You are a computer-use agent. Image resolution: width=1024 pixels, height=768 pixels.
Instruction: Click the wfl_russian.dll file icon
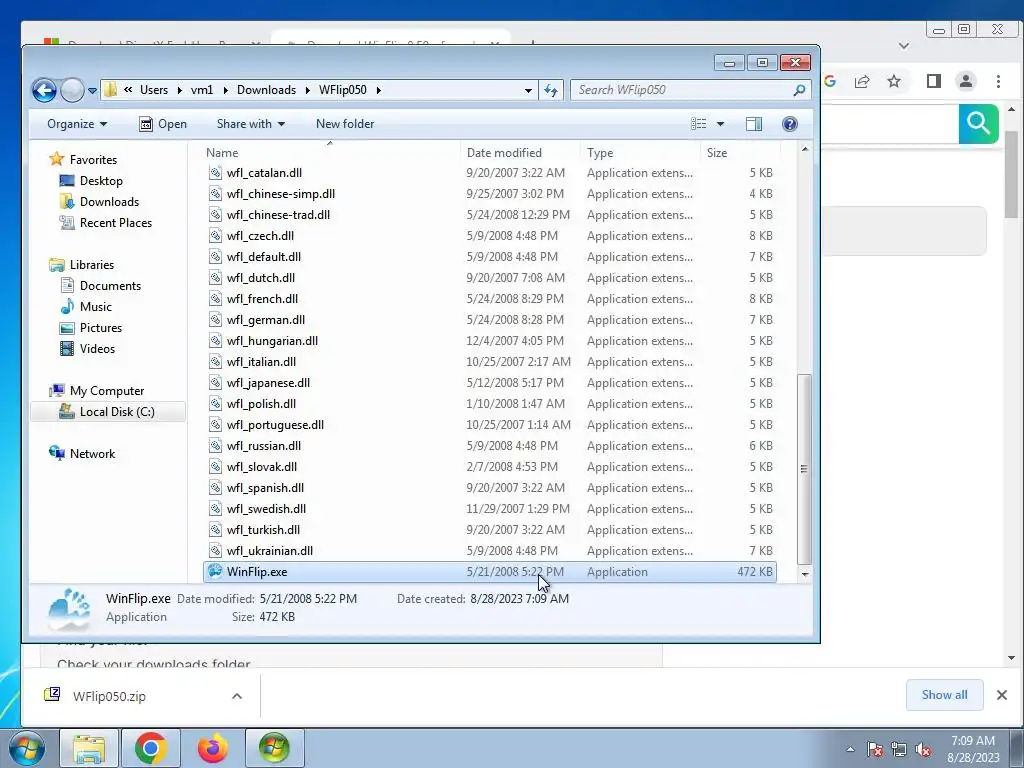coord(215,445)
